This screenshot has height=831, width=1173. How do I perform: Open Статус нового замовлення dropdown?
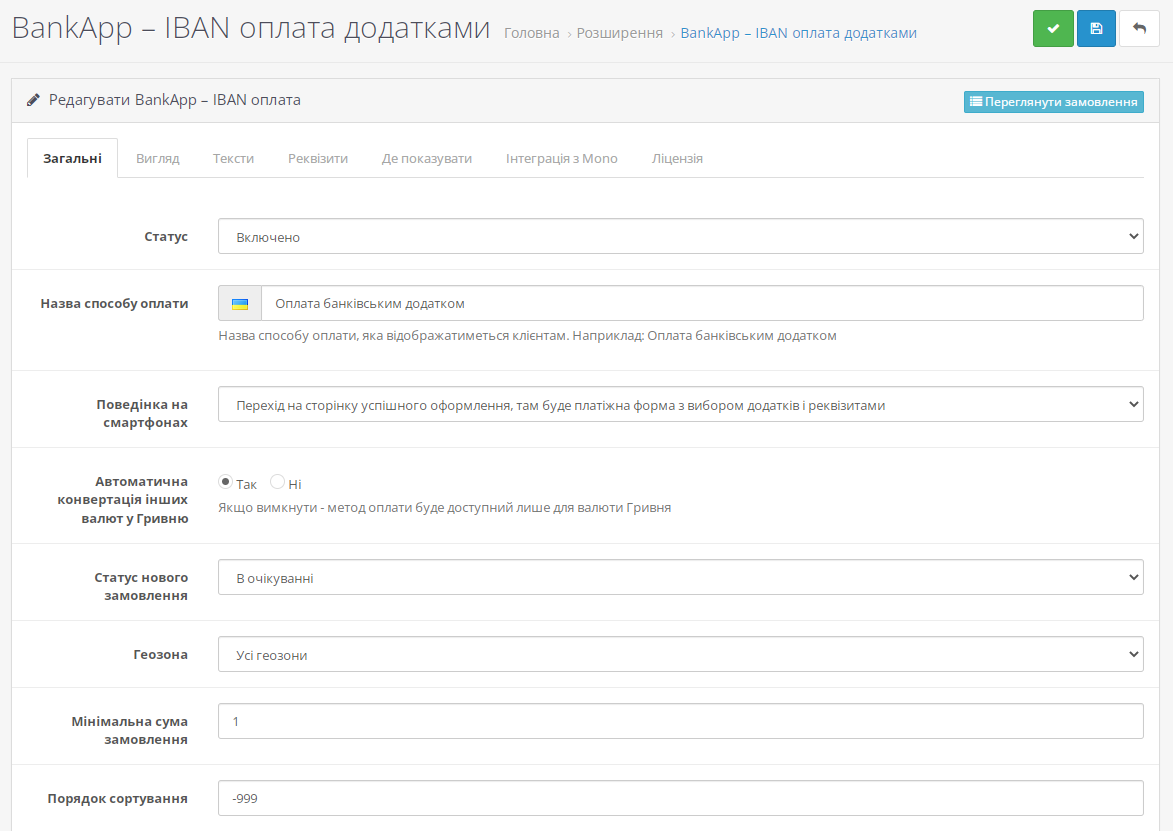pos(680,578)
